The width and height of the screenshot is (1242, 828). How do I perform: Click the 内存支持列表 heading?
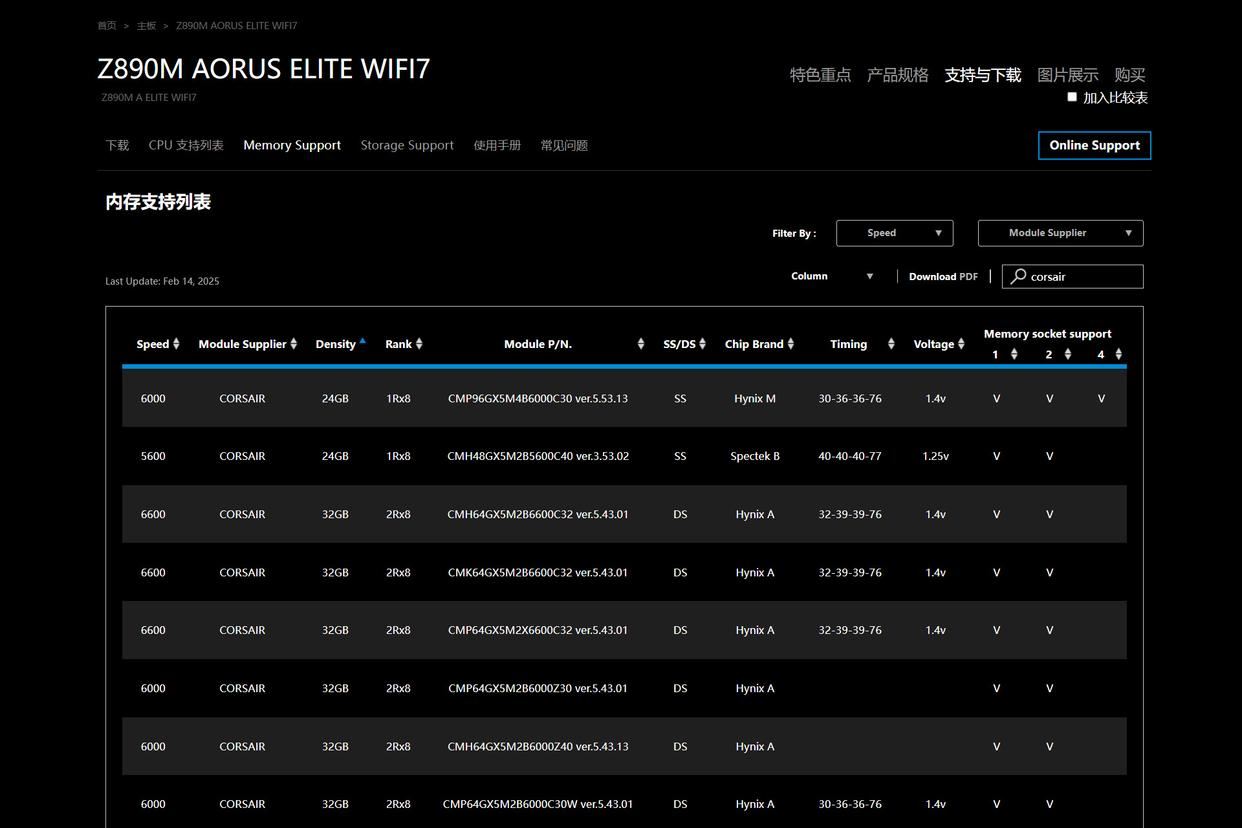(x=158, y=202)
